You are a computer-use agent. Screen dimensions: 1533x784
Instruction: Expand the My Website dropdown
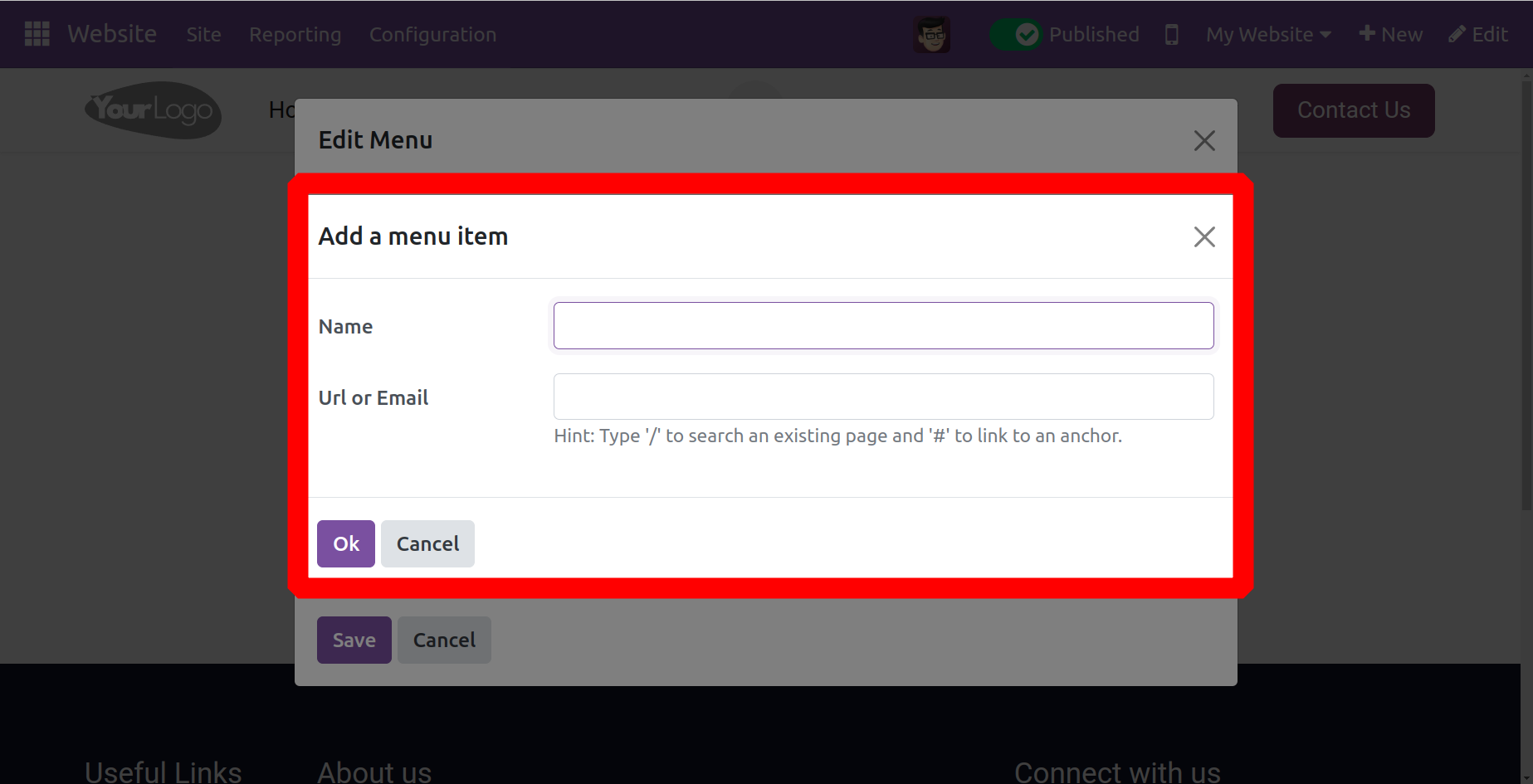[1267, 35]
